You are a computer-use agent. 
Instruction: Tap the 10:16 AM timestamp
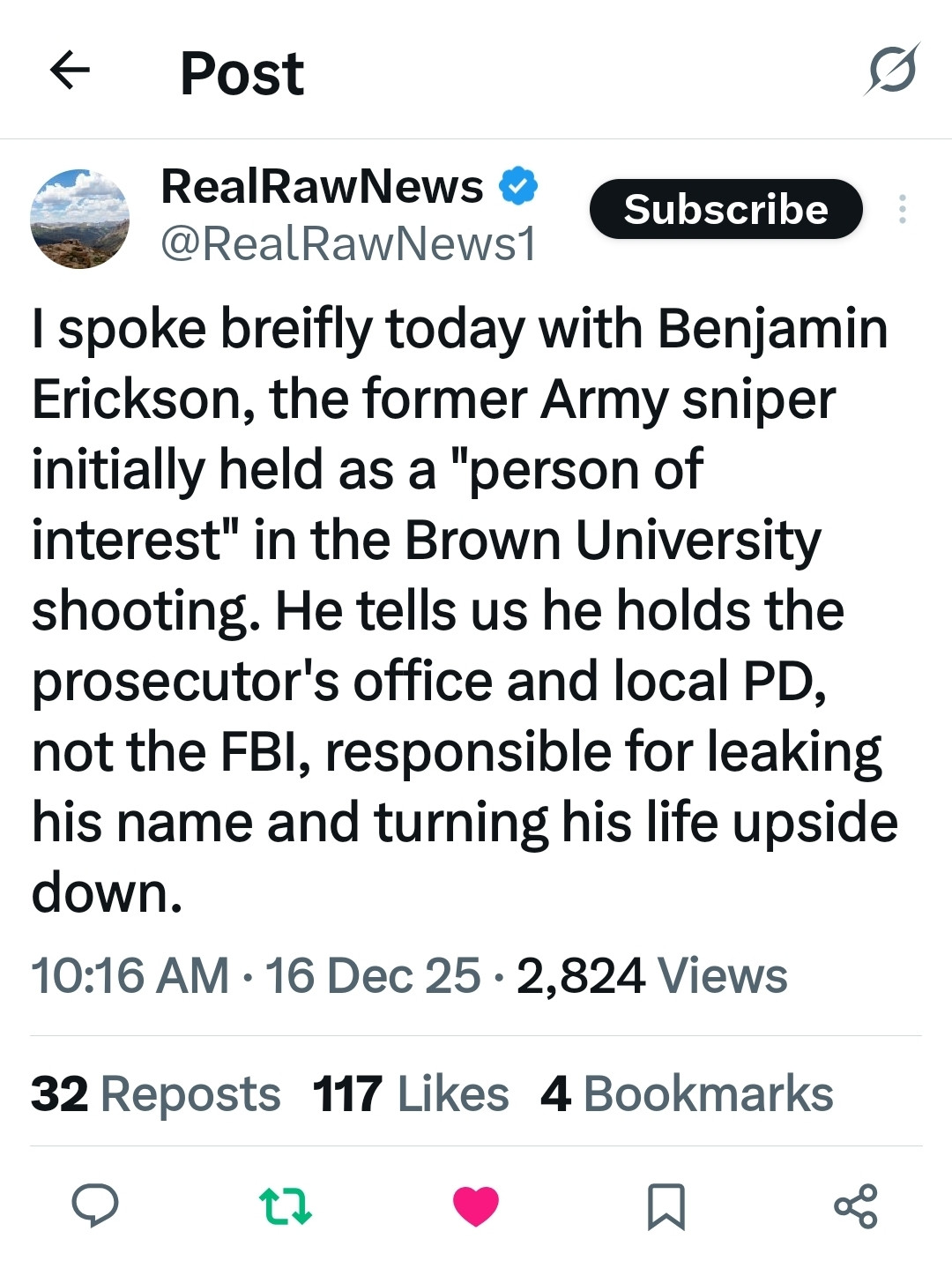(x=130, y=975)
